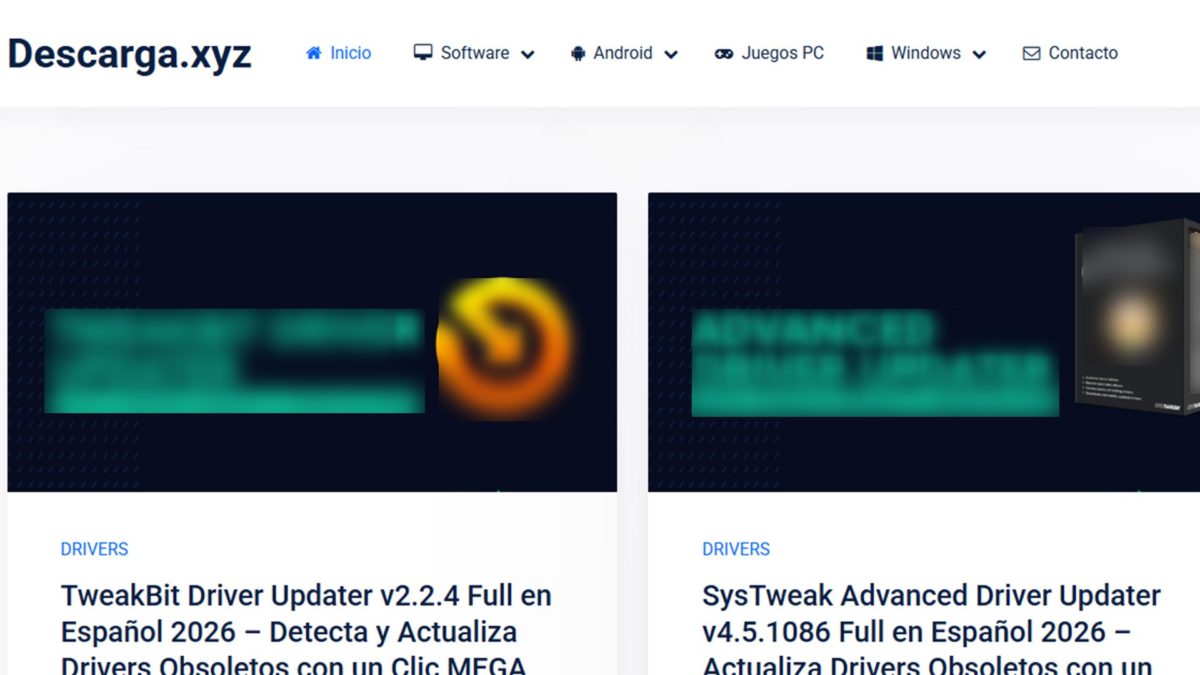
Task: Click the DRIVERS category above SysTweak post
Action: pyautogui.click(x=736, y=549)
